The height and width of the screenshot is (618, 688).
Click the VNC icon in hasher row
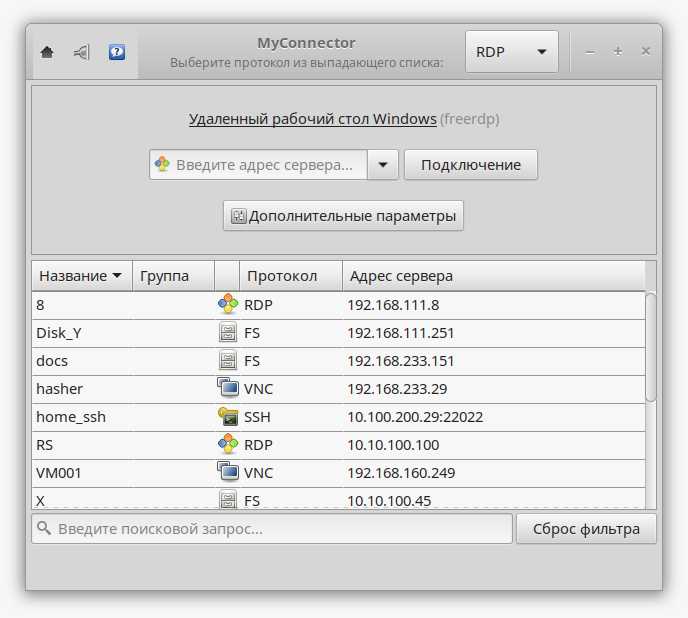[x=228, y=387]
